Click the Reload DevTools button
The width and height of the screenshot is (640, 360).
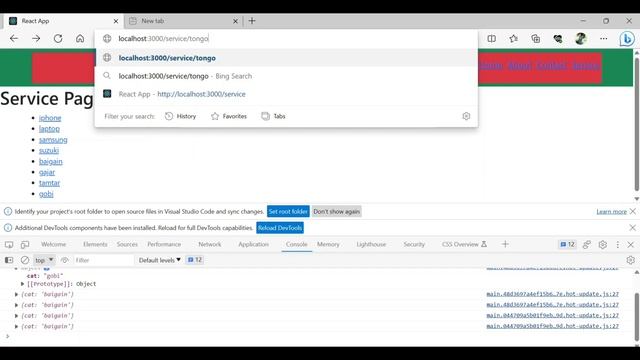tap(280, 228)
